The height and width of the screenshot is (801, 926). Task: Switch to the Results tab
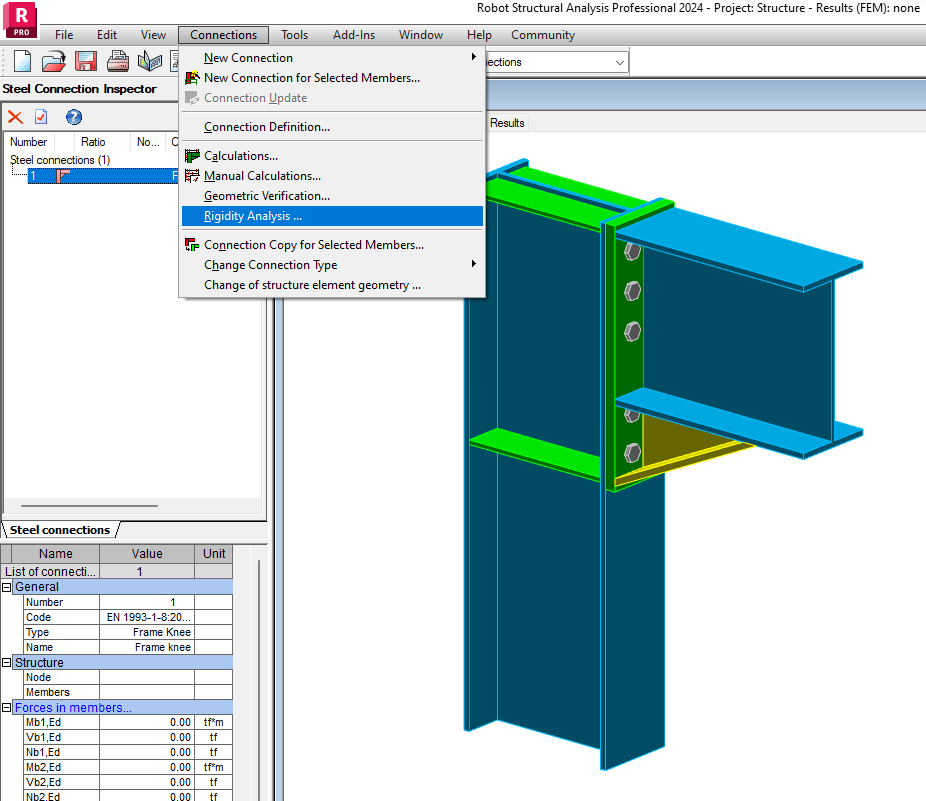pos(507,123)
